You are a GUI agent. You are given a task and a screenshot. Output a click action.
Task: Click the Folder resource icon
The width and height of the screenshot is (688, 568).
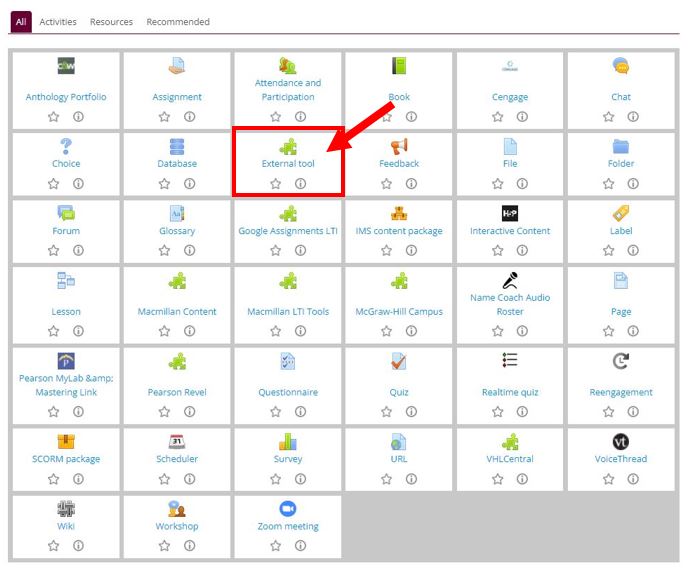(621, 146)
